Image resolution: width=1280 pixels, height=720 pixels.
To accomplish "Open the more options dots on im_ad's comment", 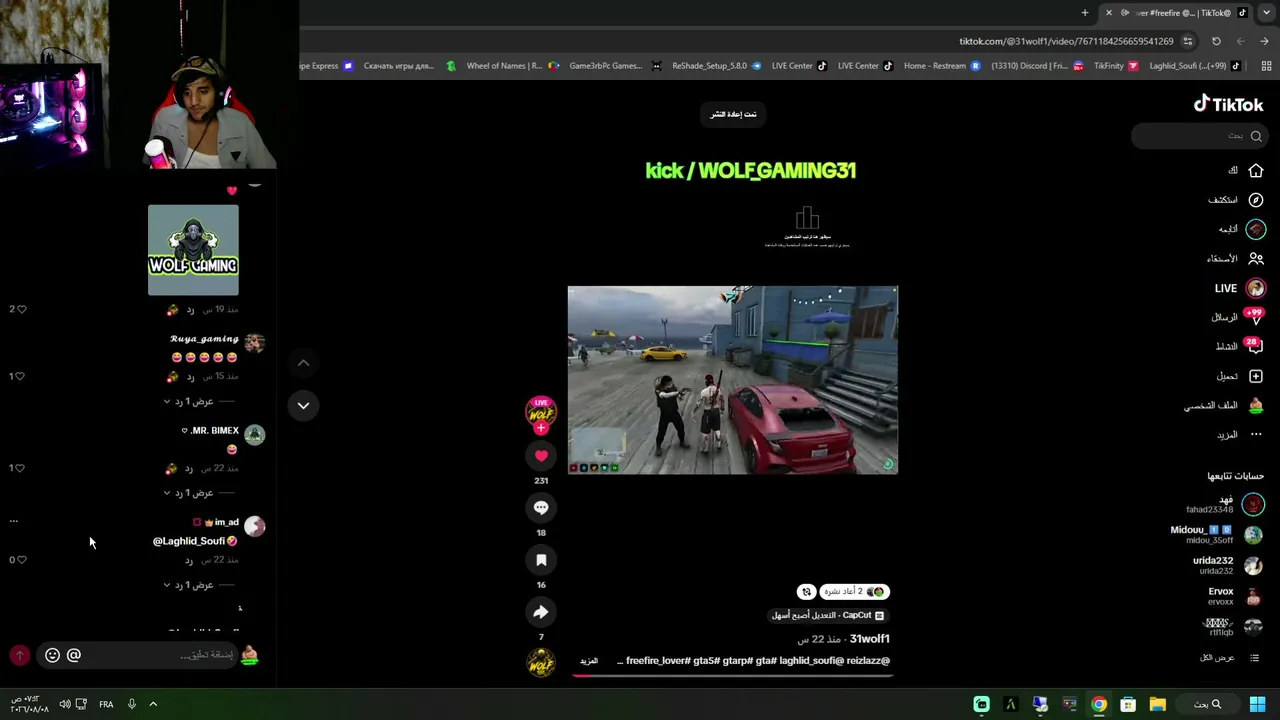I will [13, 521].
